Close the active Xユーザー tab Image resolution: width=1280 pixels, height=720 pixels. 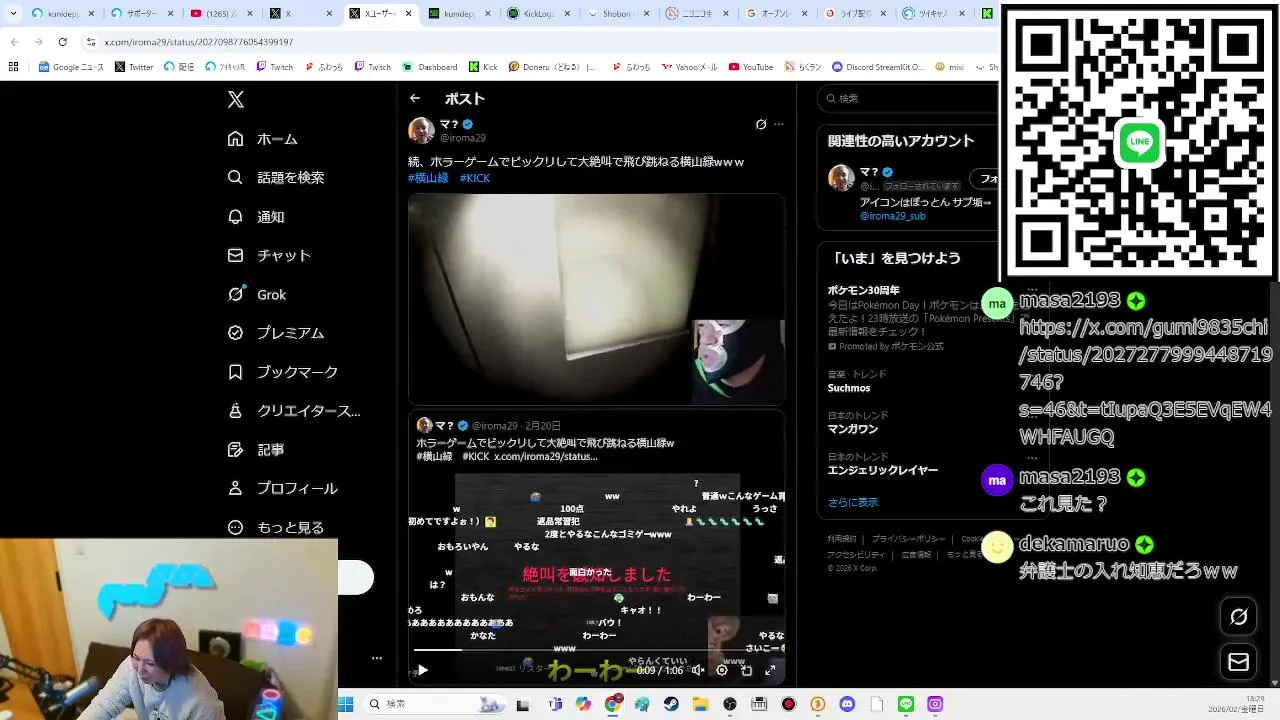pyautogui.click(x=407, y=14)
